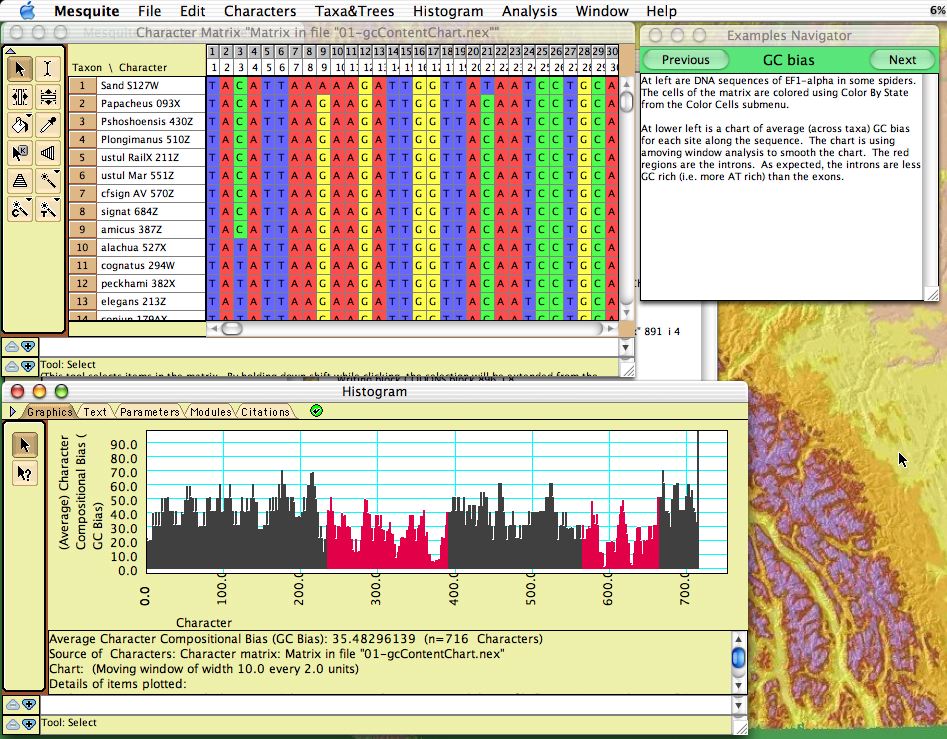Select the pyramid-shaped sort tool

tap(20, 181)
